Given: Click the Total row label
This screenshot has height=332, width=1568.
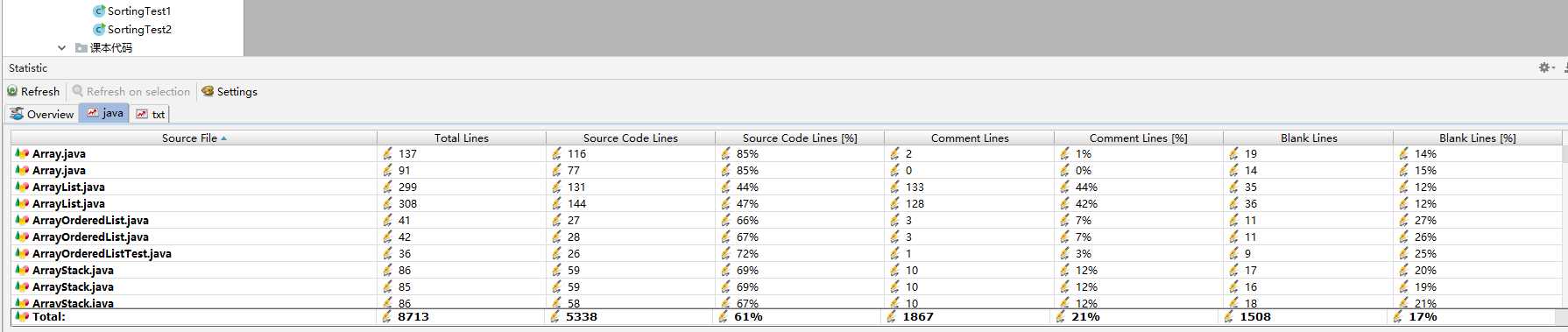Looking at the screenshot, I should 49,317.
